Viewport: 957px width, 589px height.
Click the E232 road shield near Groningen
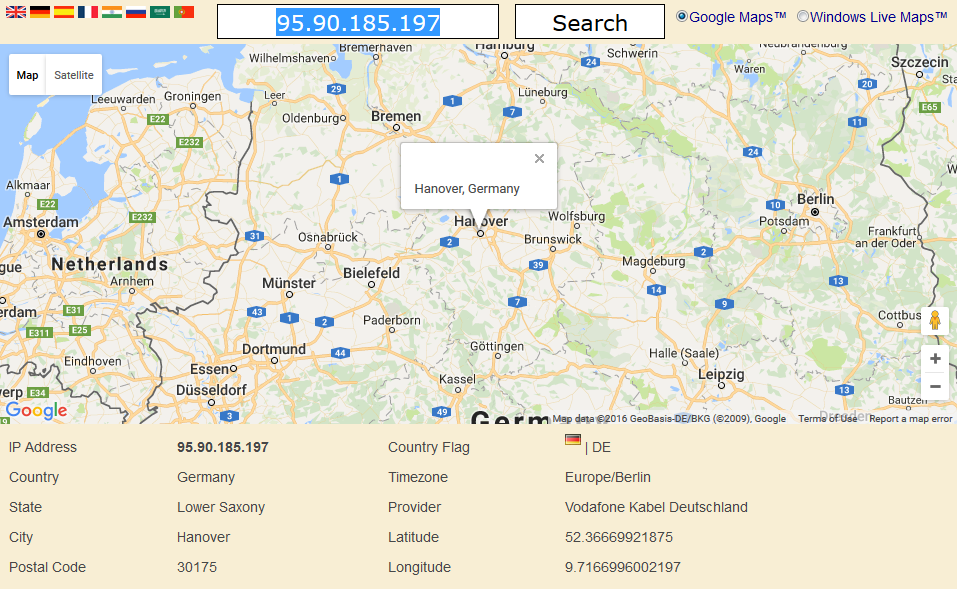[x=189, y=142]
